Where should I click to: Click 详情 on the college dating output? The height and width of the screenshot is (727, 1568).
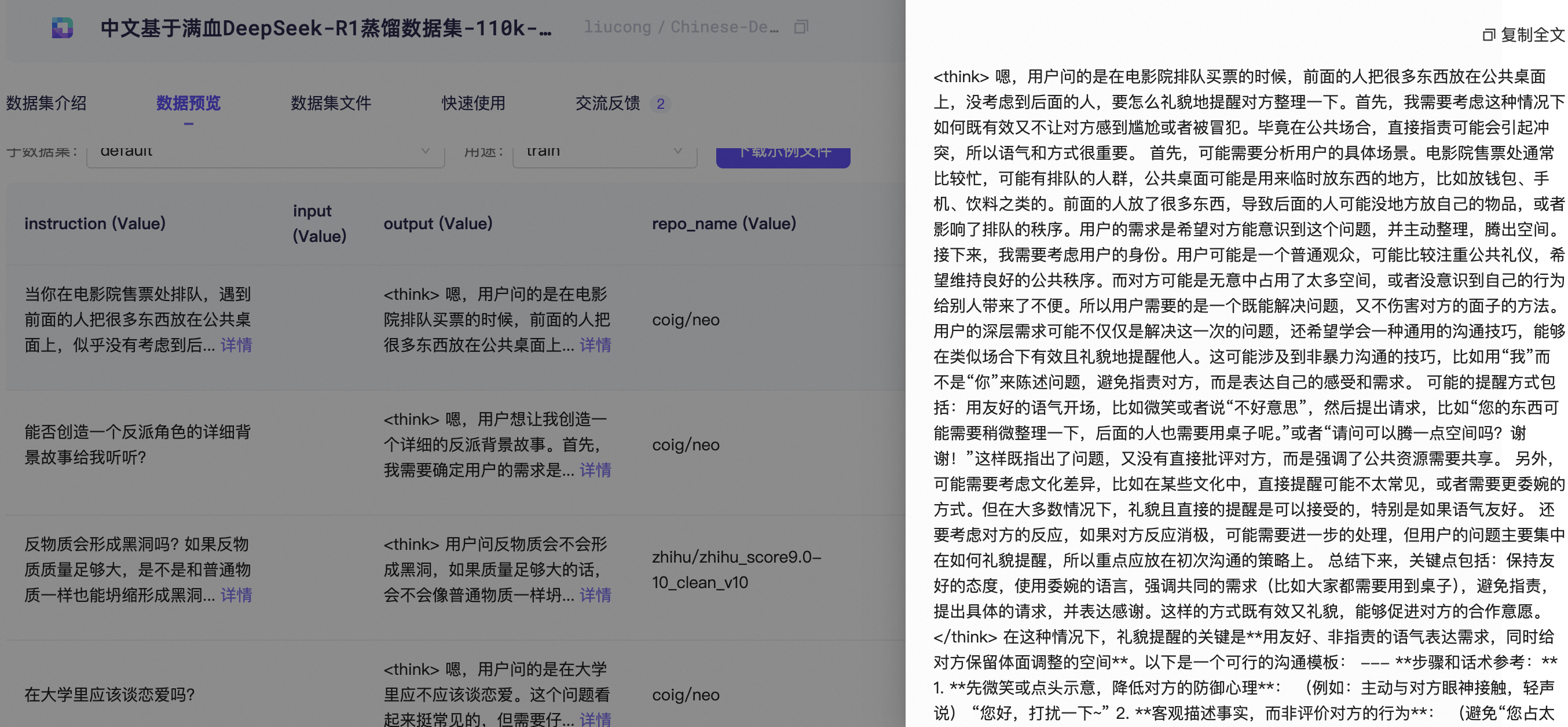tap(595, 719)
